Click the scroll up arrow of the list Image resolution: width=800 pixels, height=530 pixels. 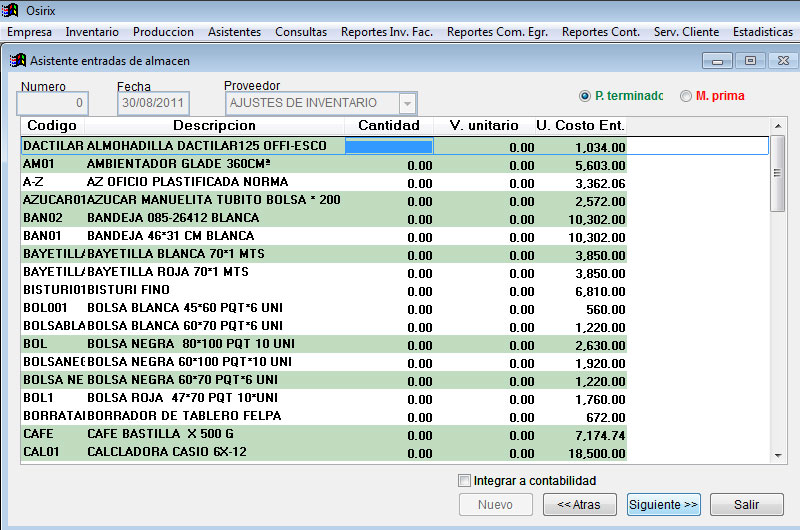778,126
